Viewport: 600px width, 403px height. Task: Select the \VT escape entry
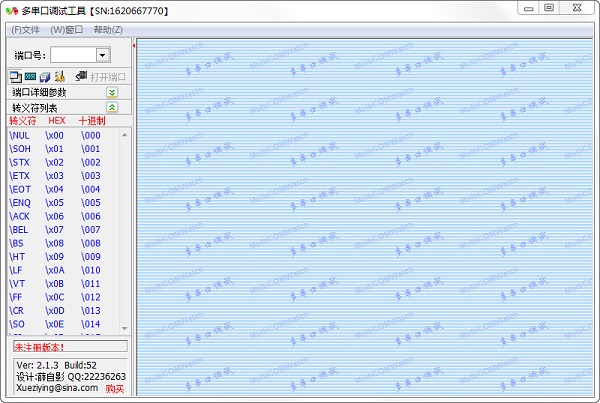(17, 284)
